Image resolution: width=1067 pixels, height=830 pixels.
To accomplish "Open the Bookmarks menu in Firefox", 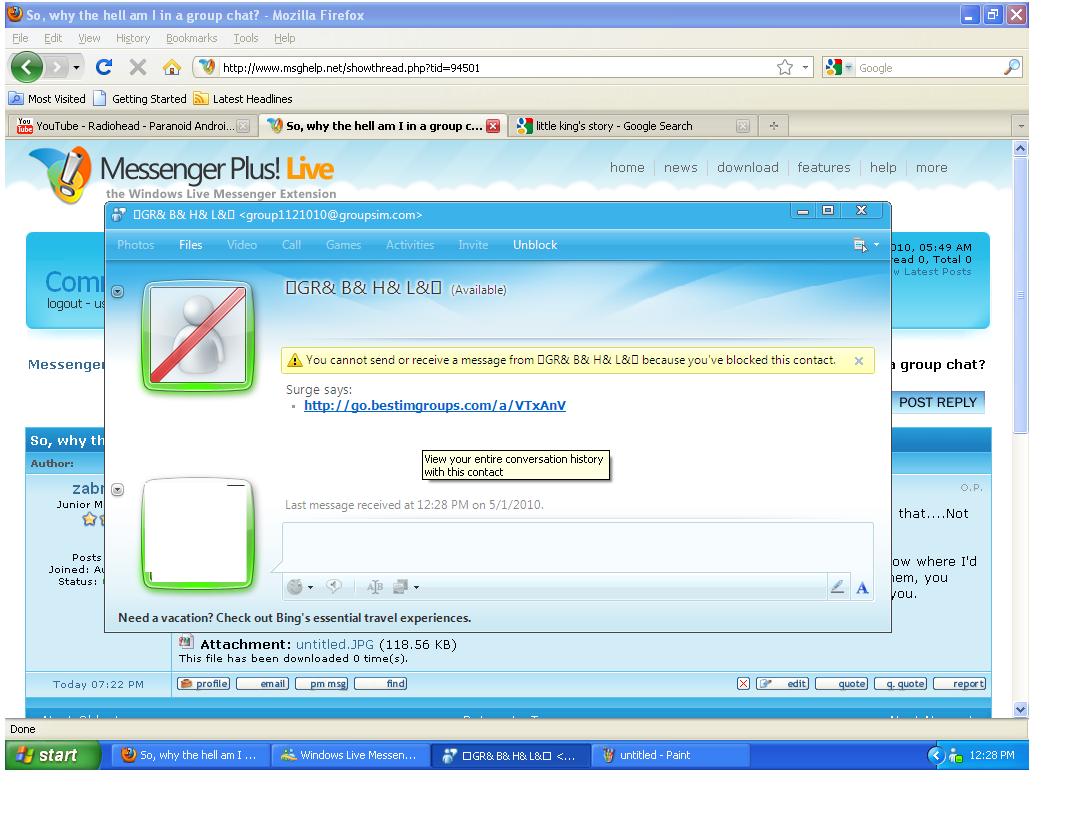I will tap(191, 38).
